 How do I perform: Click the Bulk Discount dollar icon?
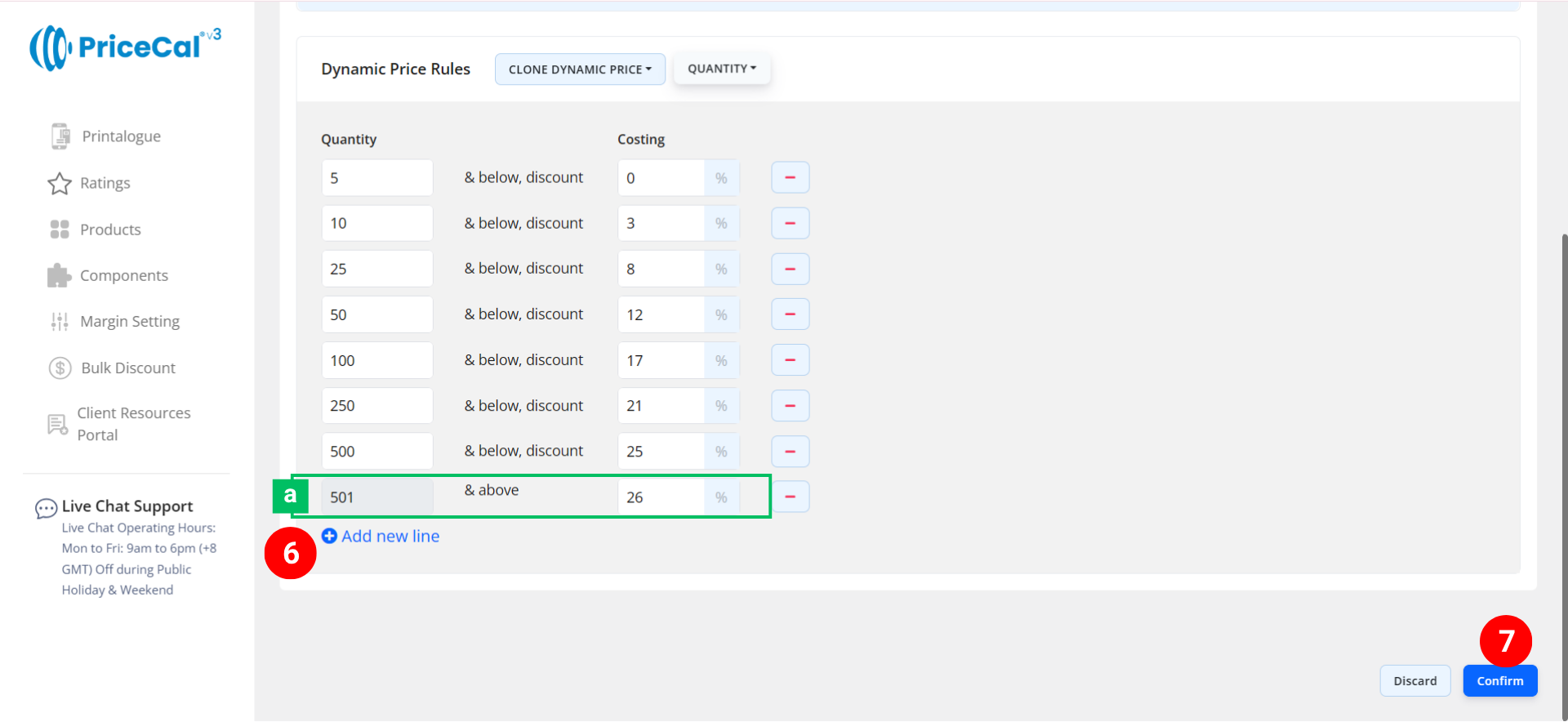[x=60, y=368]
